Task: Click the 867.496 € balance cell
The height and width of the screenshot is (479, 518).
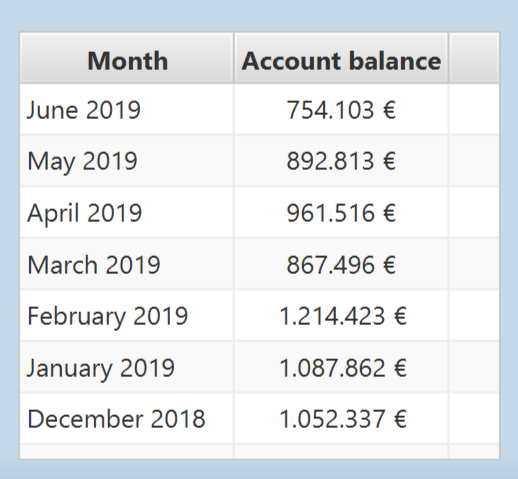Action: 341,264
